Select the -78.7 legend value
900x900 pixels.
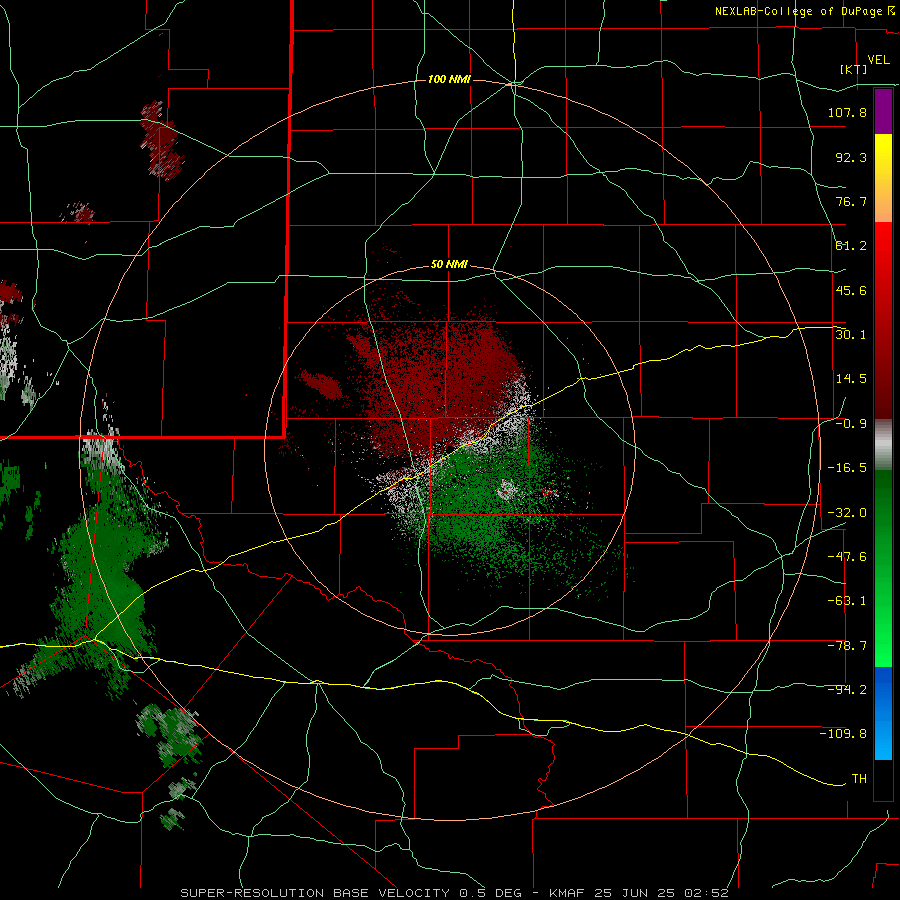(847, 646)
